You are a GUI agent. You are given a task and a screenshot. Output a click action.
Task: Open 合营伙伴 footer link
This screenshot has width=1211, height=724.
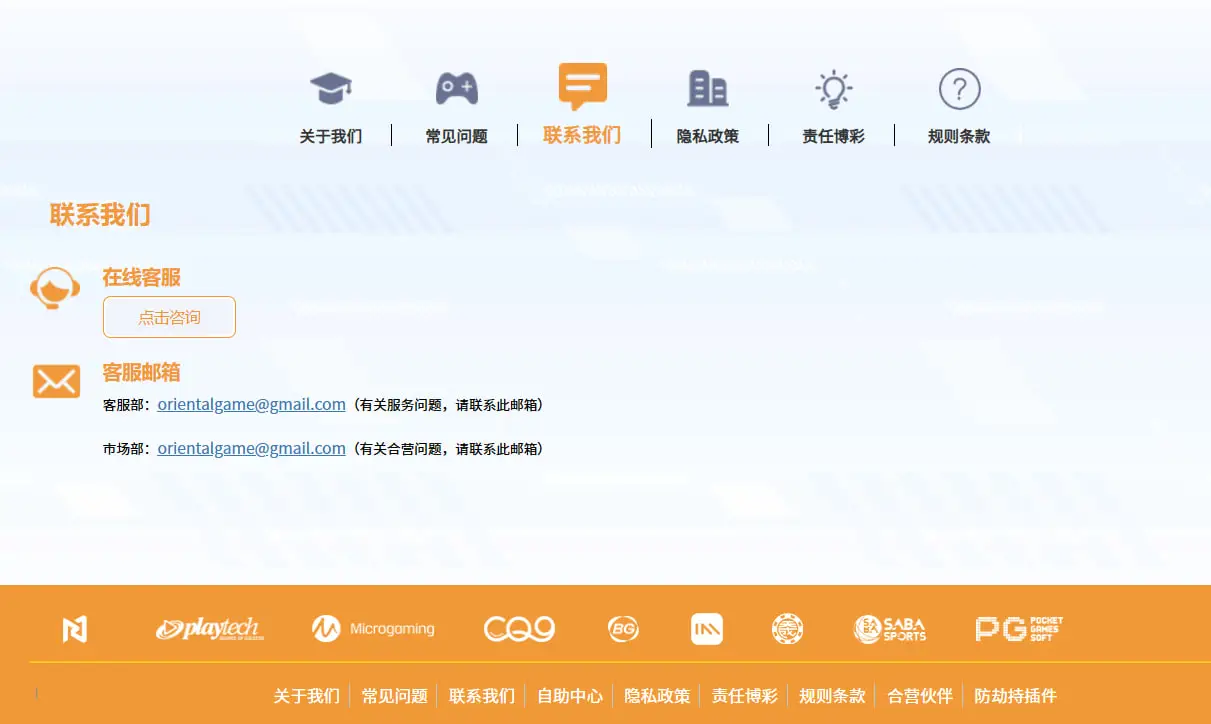(x=919, y=696)
